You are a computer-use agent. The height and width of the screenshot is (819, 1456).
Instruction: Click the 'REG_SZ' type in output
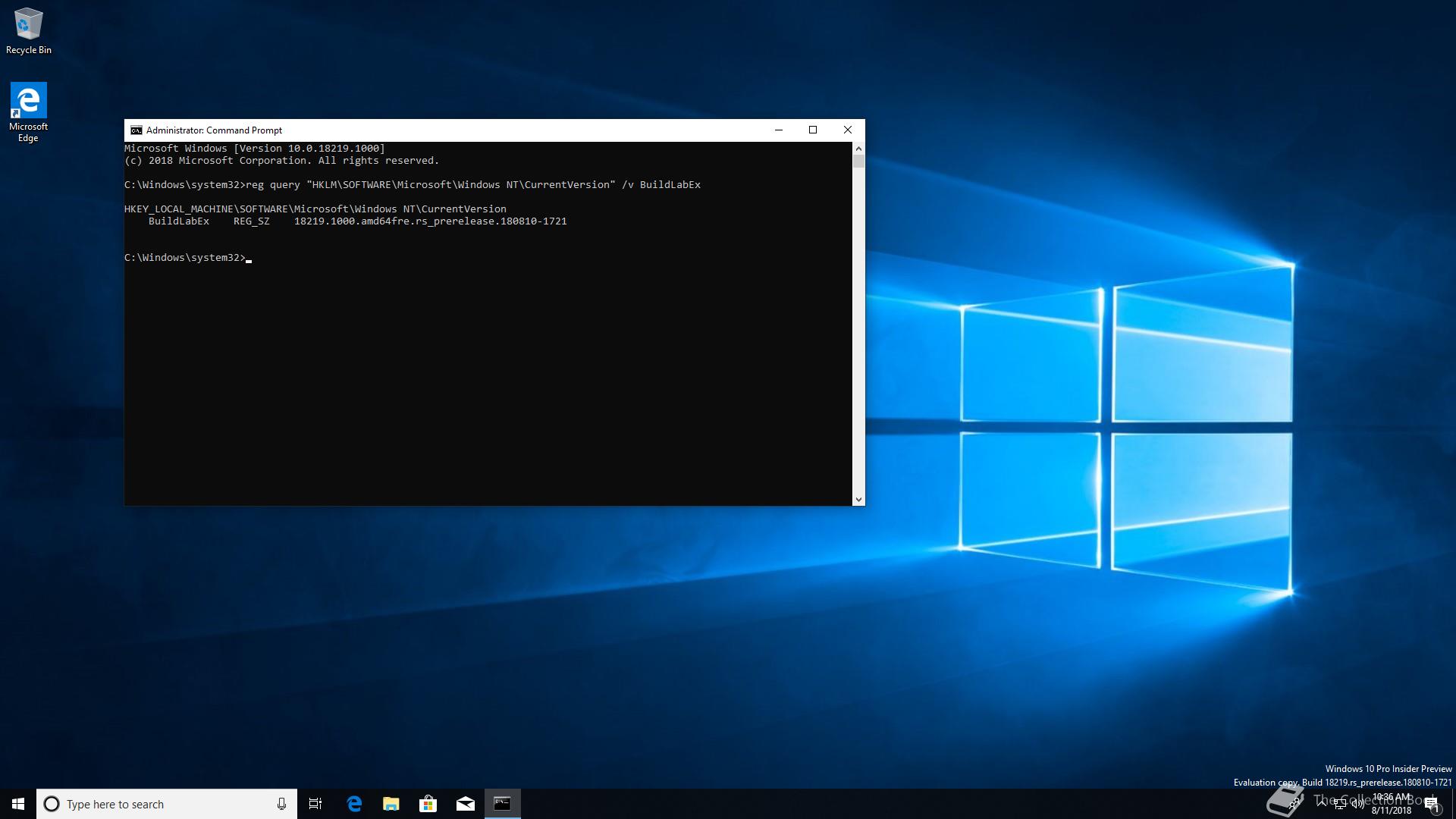252,221
